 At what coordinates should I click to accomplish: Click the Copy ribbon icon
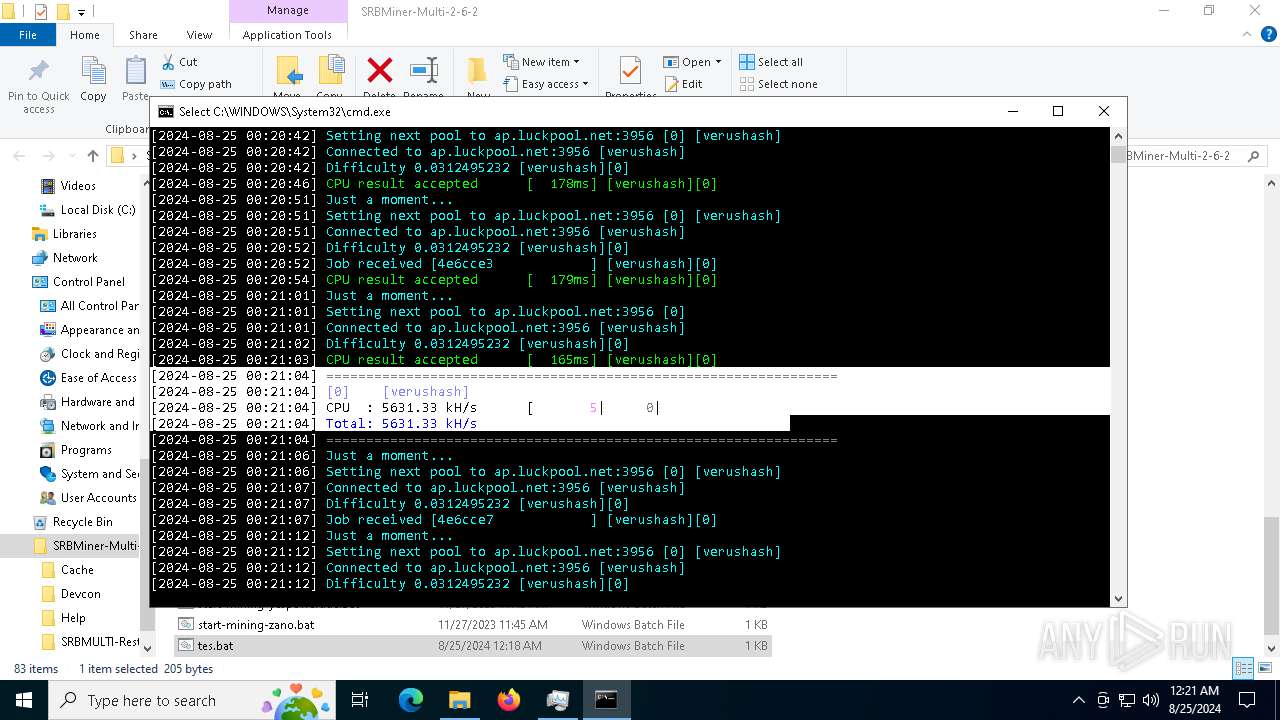(93, 72)
